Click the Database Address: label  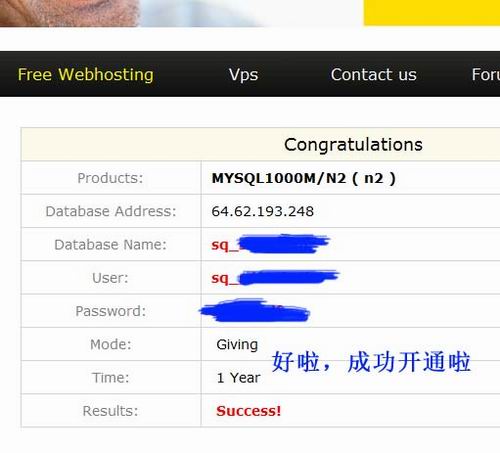[111, 211]
